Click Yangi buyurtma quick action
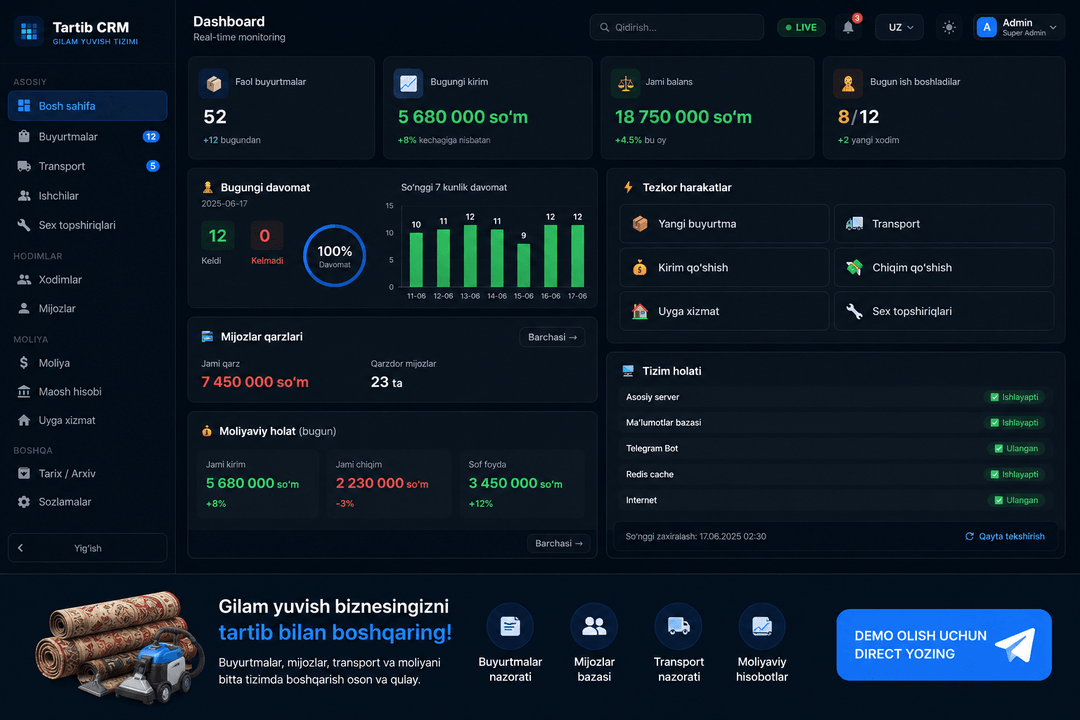Screen dimensions: 1080x720 (x=724, y=223)
